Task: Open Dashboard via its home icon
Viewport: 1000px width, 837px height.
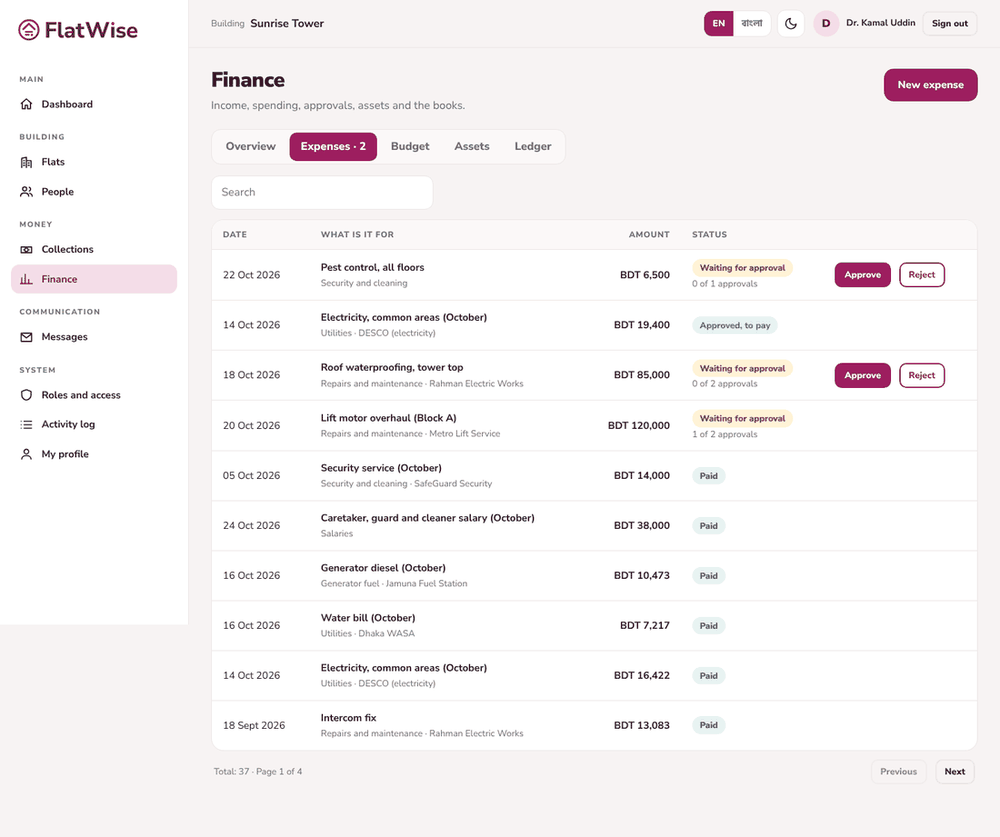Action: point(26,104)
